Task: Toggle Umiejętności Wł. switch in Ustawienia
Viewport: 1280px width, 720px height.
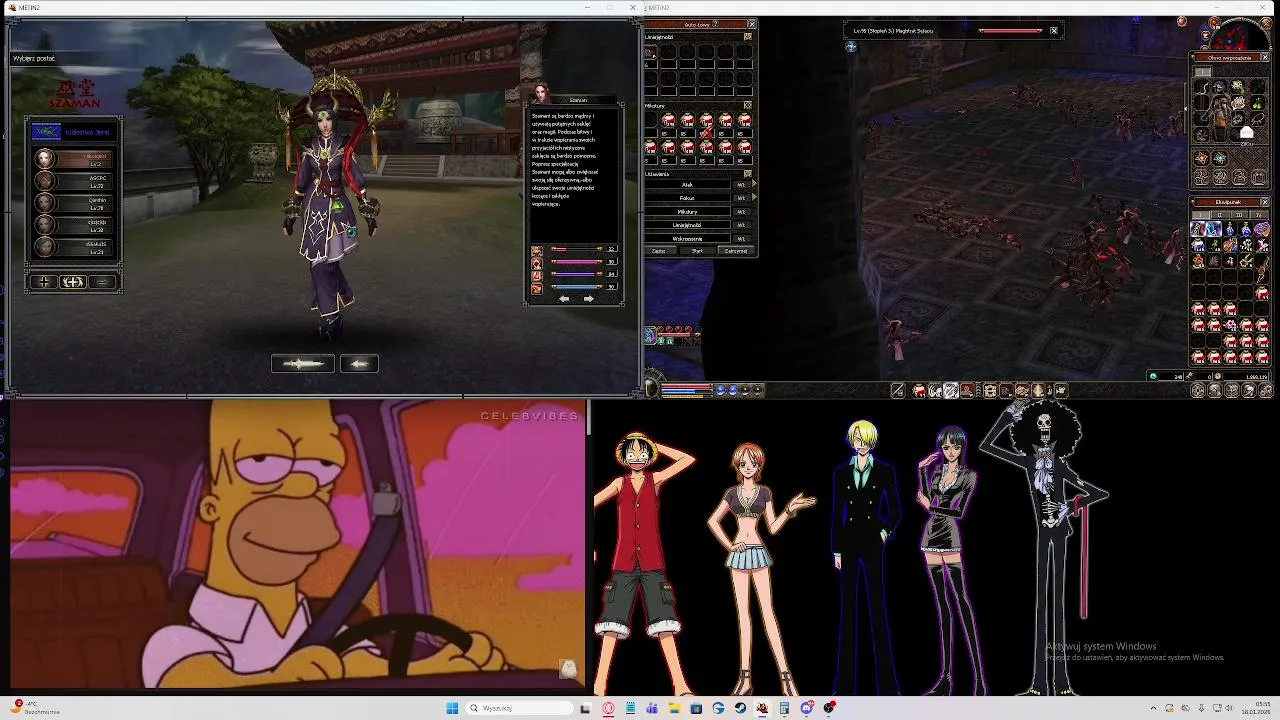Action: click(741, 225)
